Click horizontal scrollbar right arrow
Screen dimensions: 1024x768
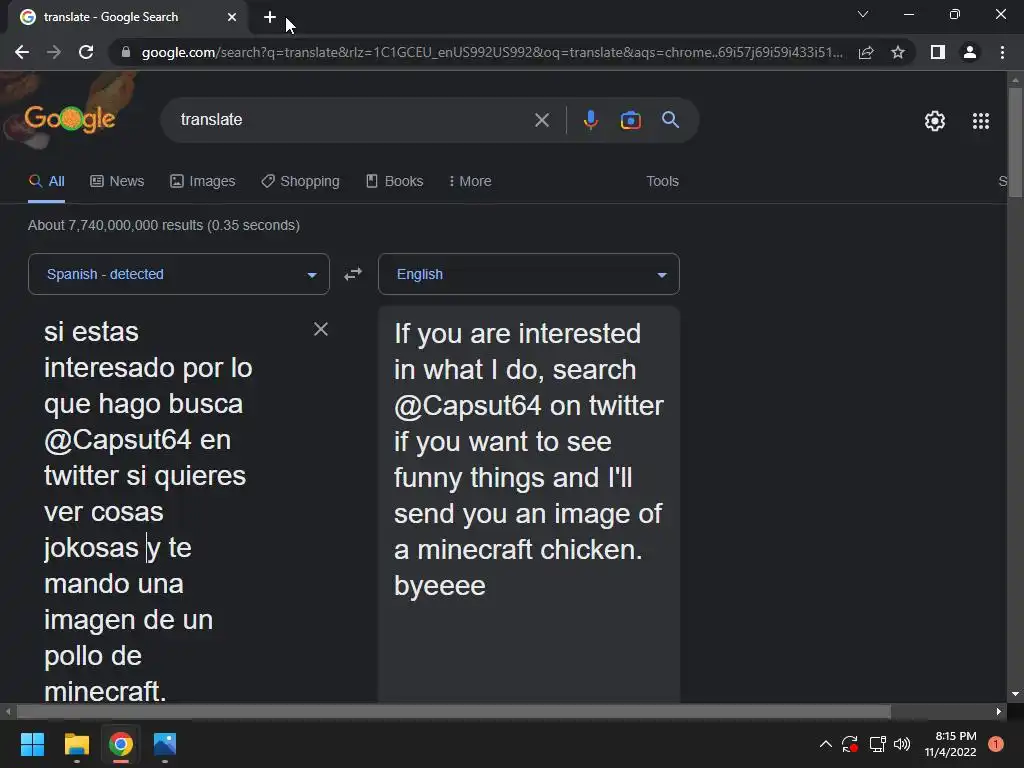pyautogui.click(x=999, y=711)
